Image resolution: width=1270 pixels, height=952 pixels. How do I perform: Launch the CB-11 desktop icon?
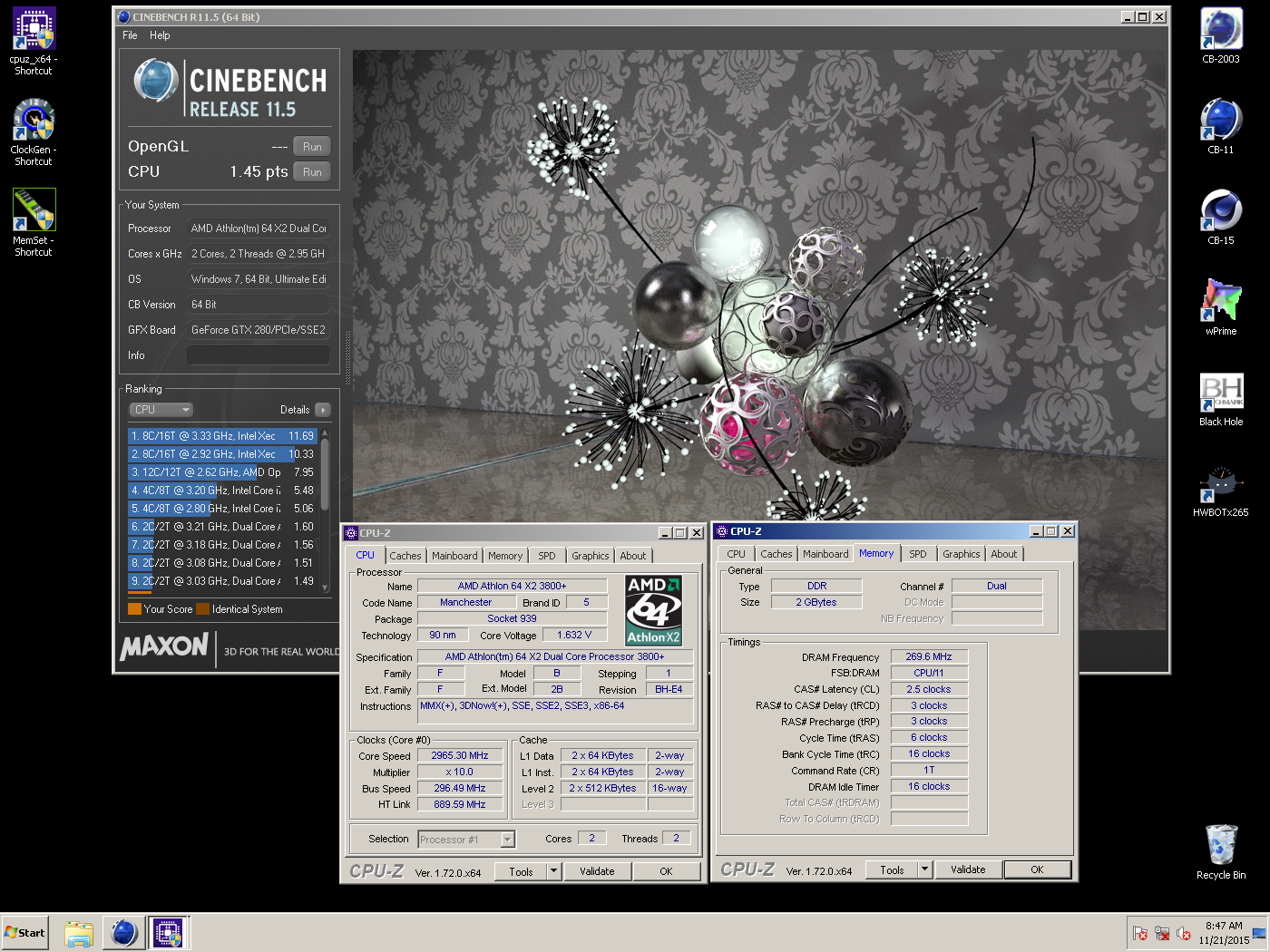tap(1221, 127)
